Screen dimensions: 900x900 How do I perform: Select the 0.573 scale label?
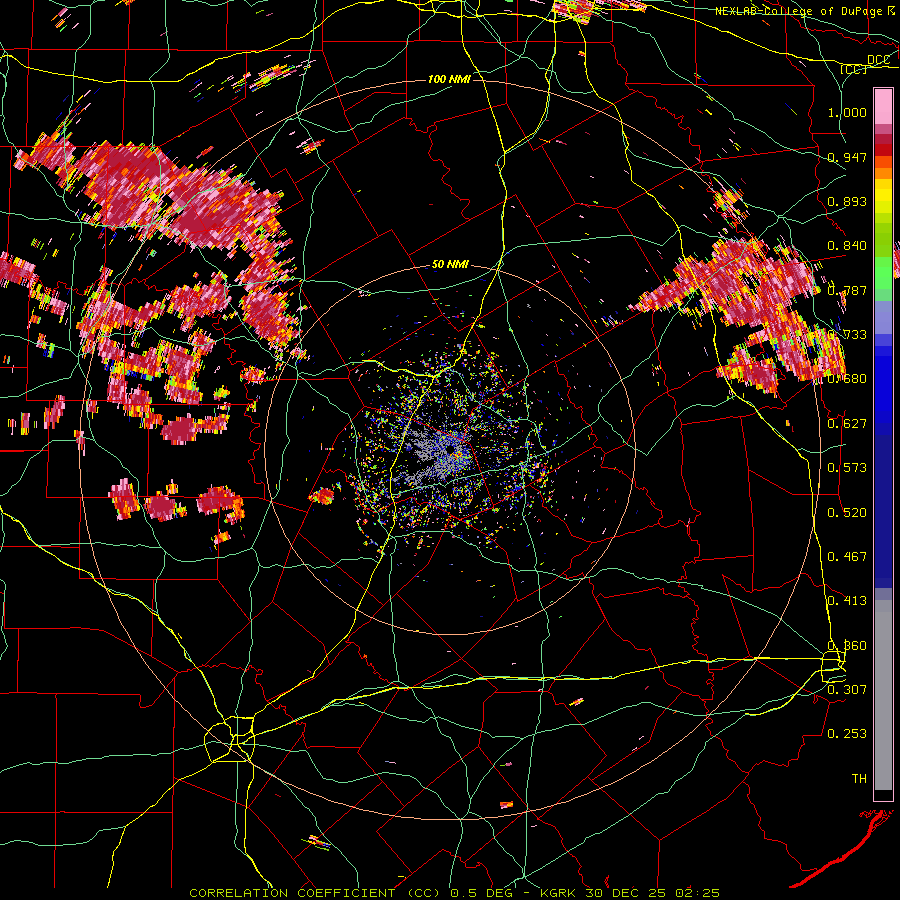pos(847,468)
